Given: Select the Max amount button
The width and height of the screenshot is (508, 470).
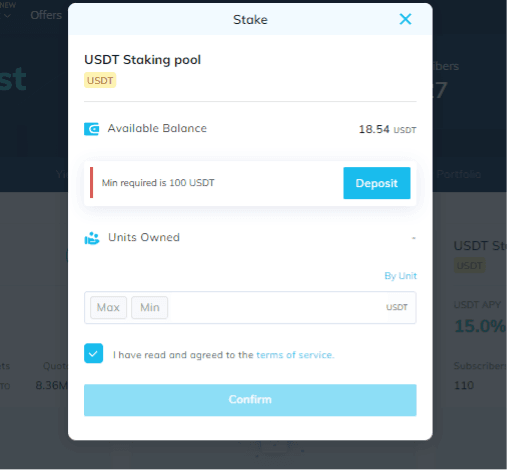Looking at the screenshot, I should (108, 307).
